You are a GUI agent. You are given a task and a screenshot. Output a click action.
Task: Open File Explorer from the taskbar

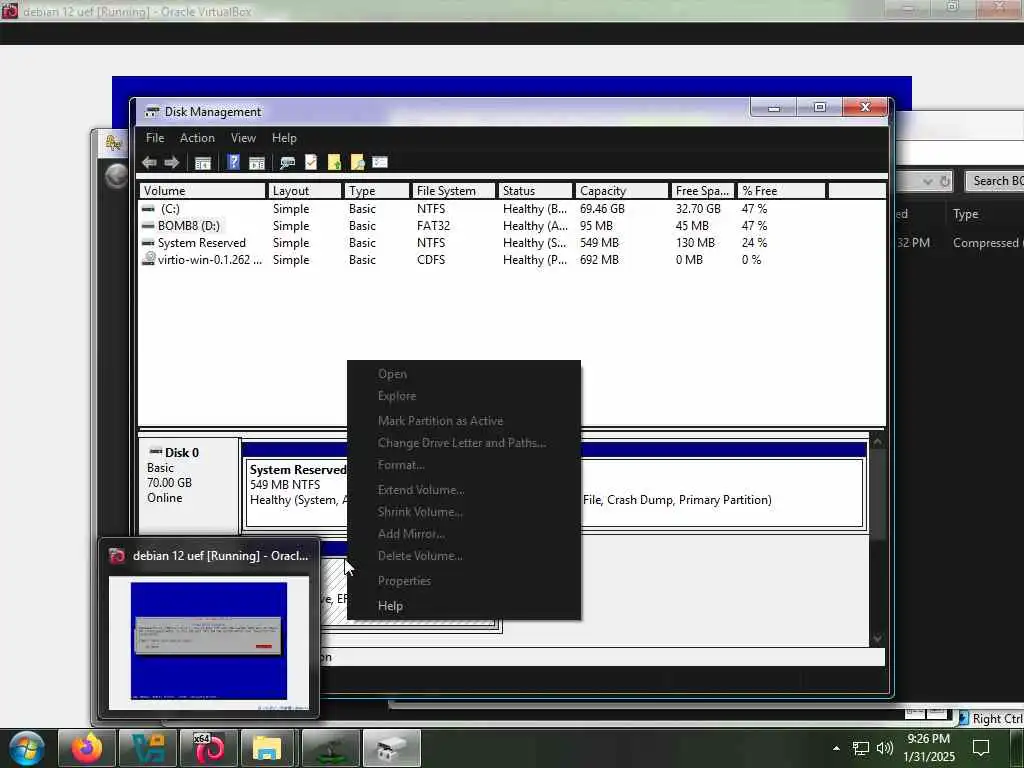point(266,748)
